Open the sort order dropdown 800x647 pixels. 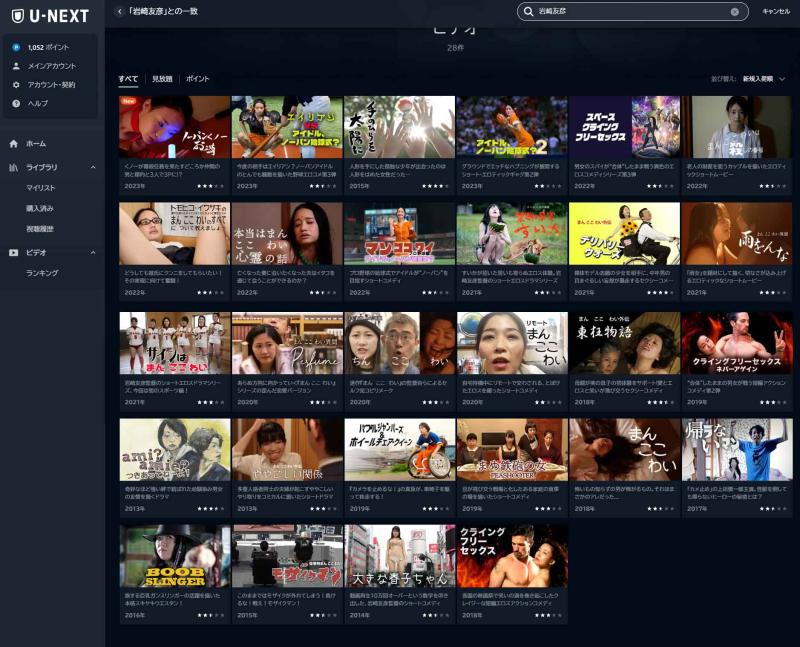coord(764,79)
